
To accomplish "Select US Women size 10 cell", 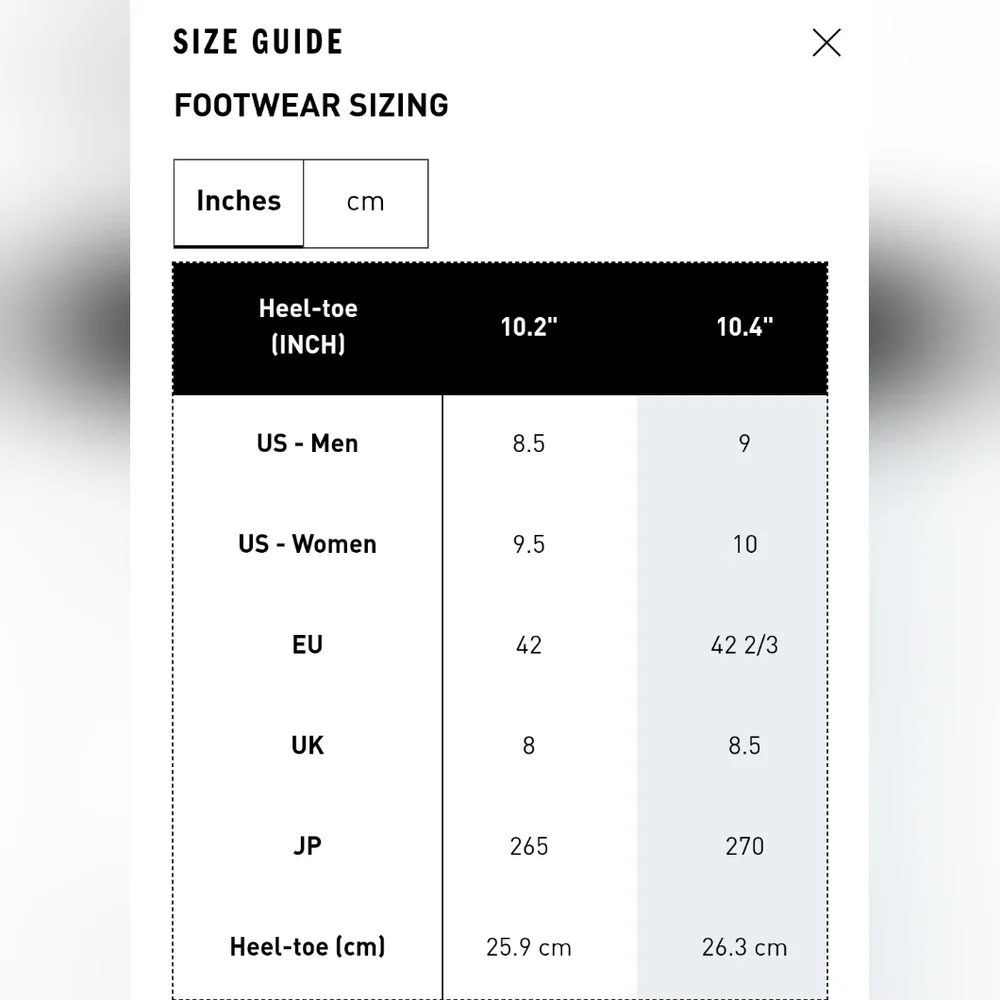I will point(744,544).
